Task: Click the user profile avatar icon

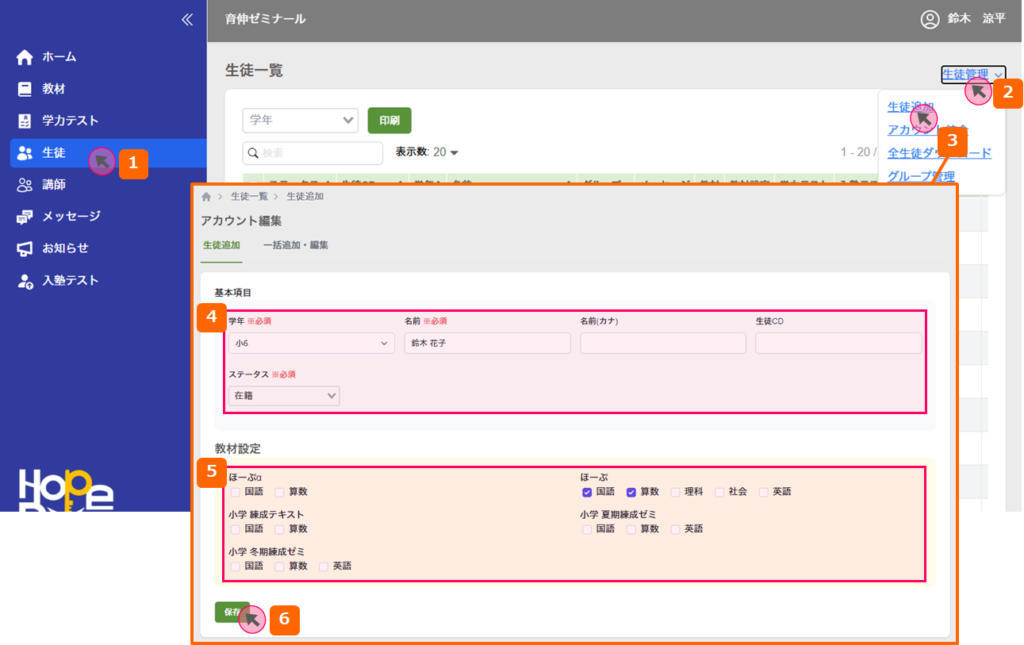Action: [930, 19]
